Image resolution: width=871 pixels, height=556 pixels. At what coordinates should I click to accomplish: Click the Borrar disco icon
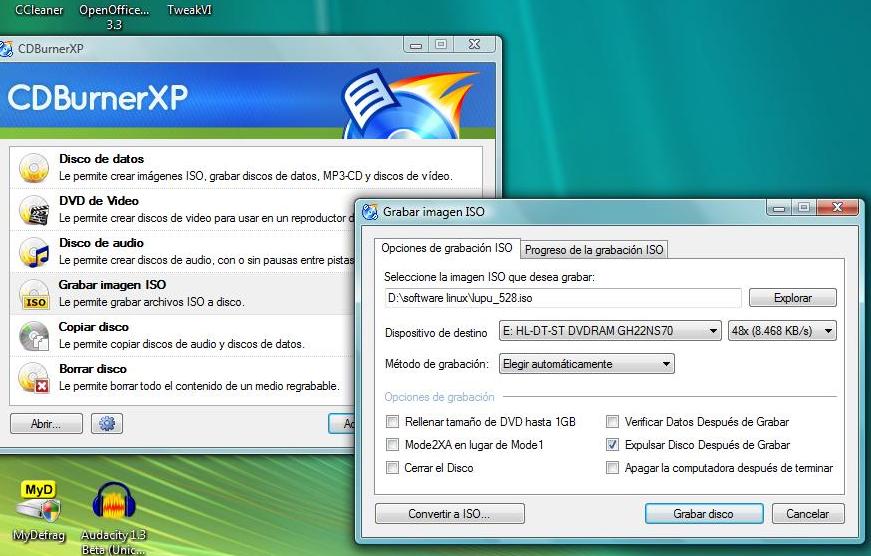(x=34, y=378)
